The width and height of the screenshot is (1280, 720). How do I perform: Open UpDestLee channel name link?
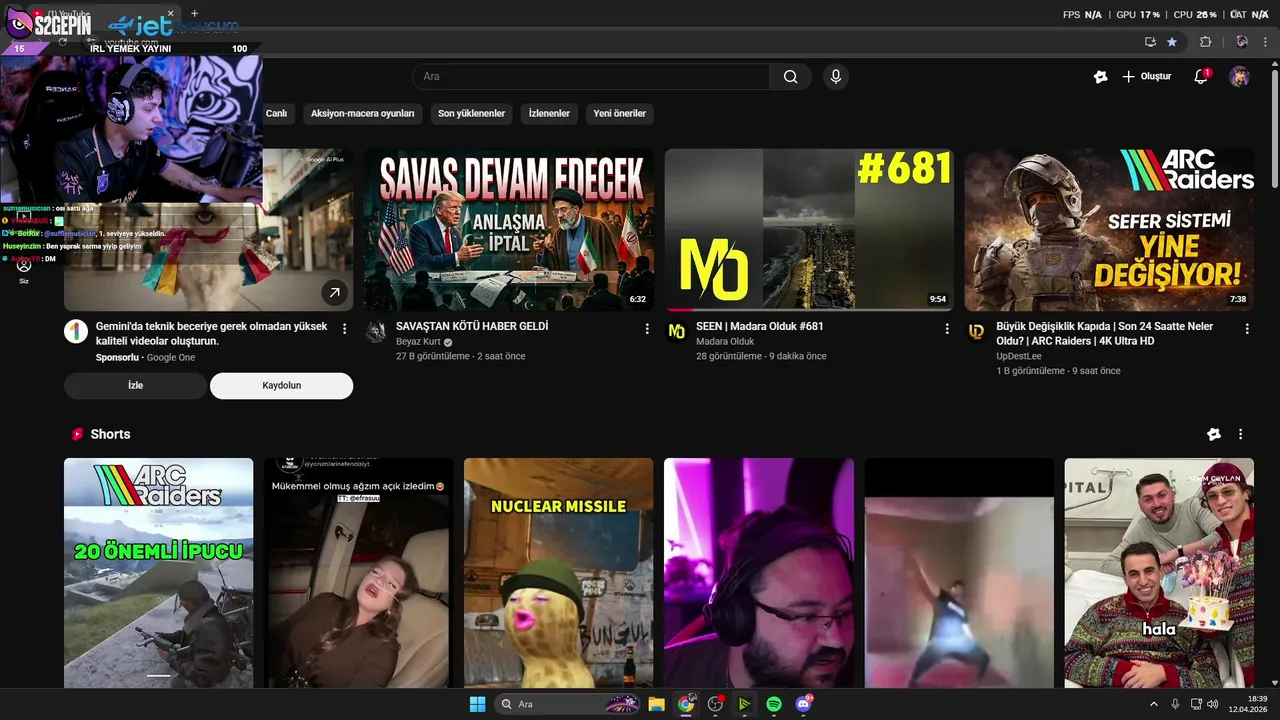[1019, 356]
